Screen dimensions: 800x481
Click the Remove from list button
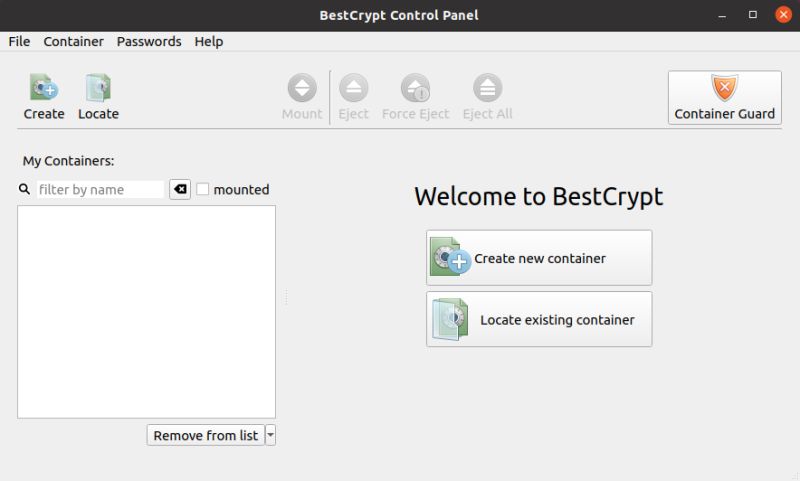(206, 435)
